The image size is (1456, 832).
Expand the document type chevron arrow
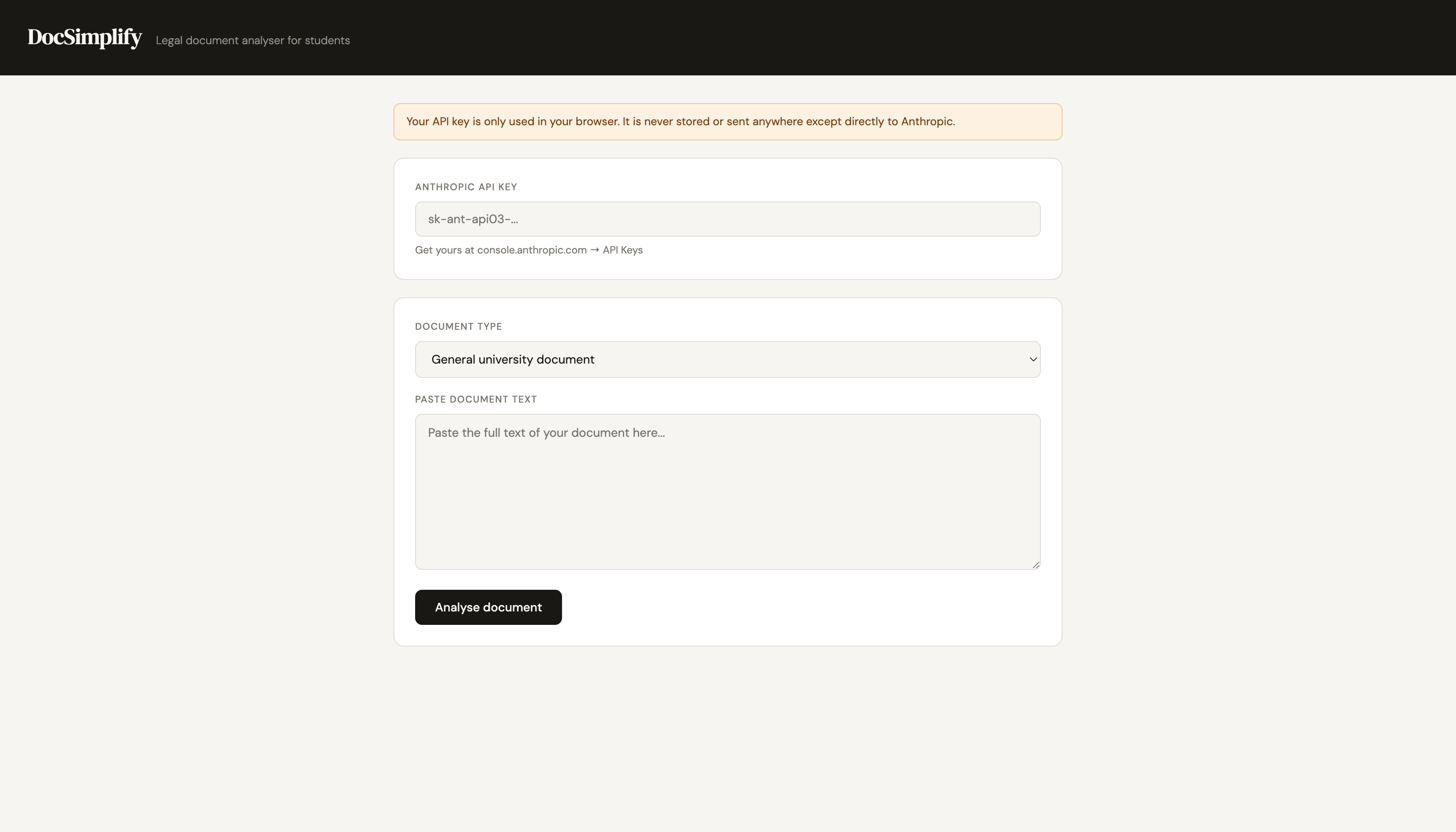1033,359
